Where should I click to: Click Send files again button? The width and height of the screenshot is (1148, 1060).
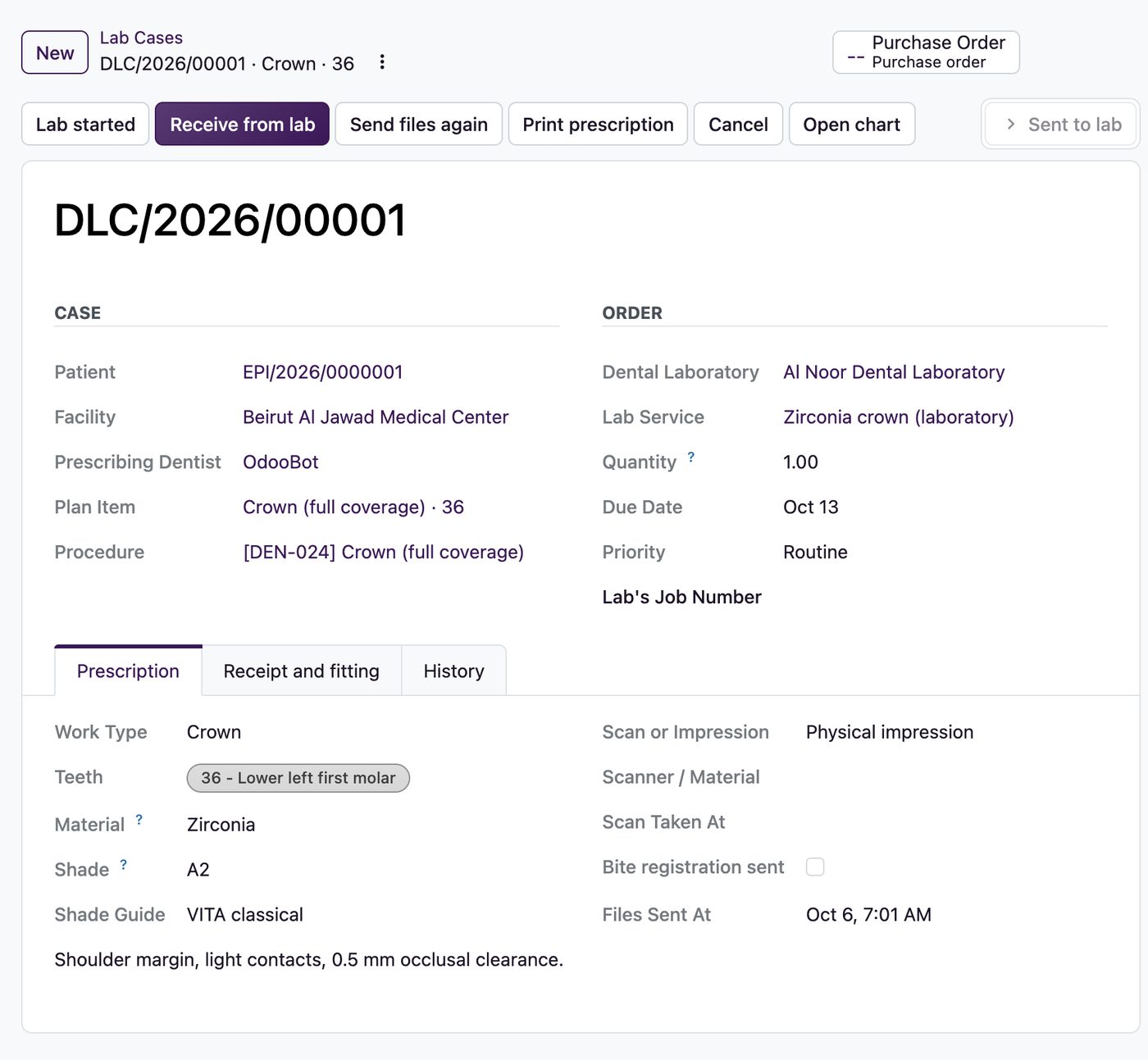coord(418,124)
